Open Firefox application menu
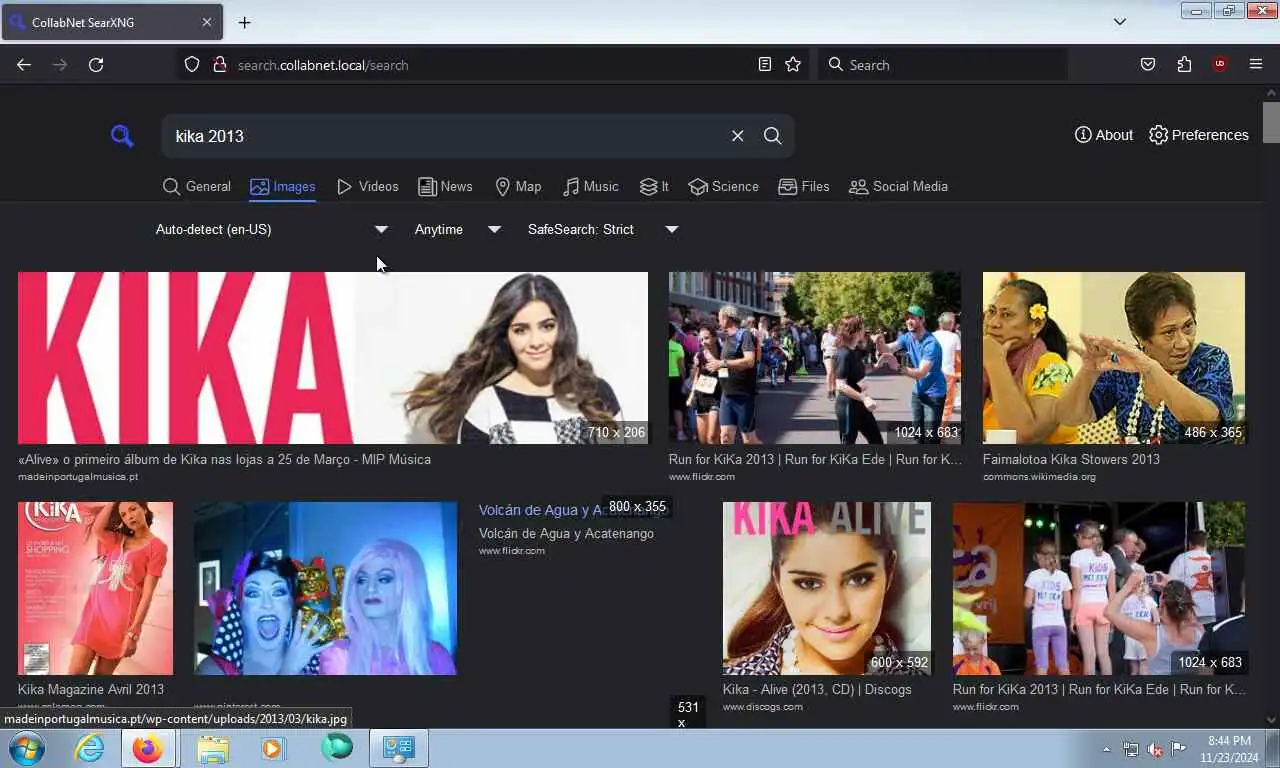1280x768 pixels. pyautogui.click(x=1256, y=64)
